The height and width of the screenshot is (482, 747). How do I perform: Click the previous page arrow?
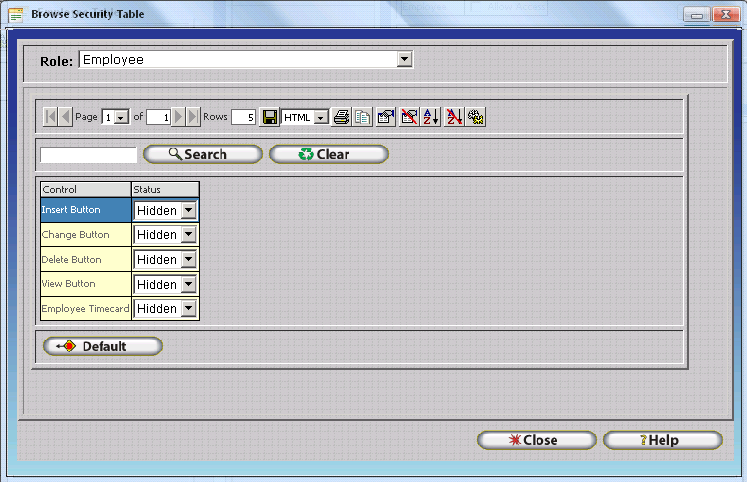coord(65,117)
